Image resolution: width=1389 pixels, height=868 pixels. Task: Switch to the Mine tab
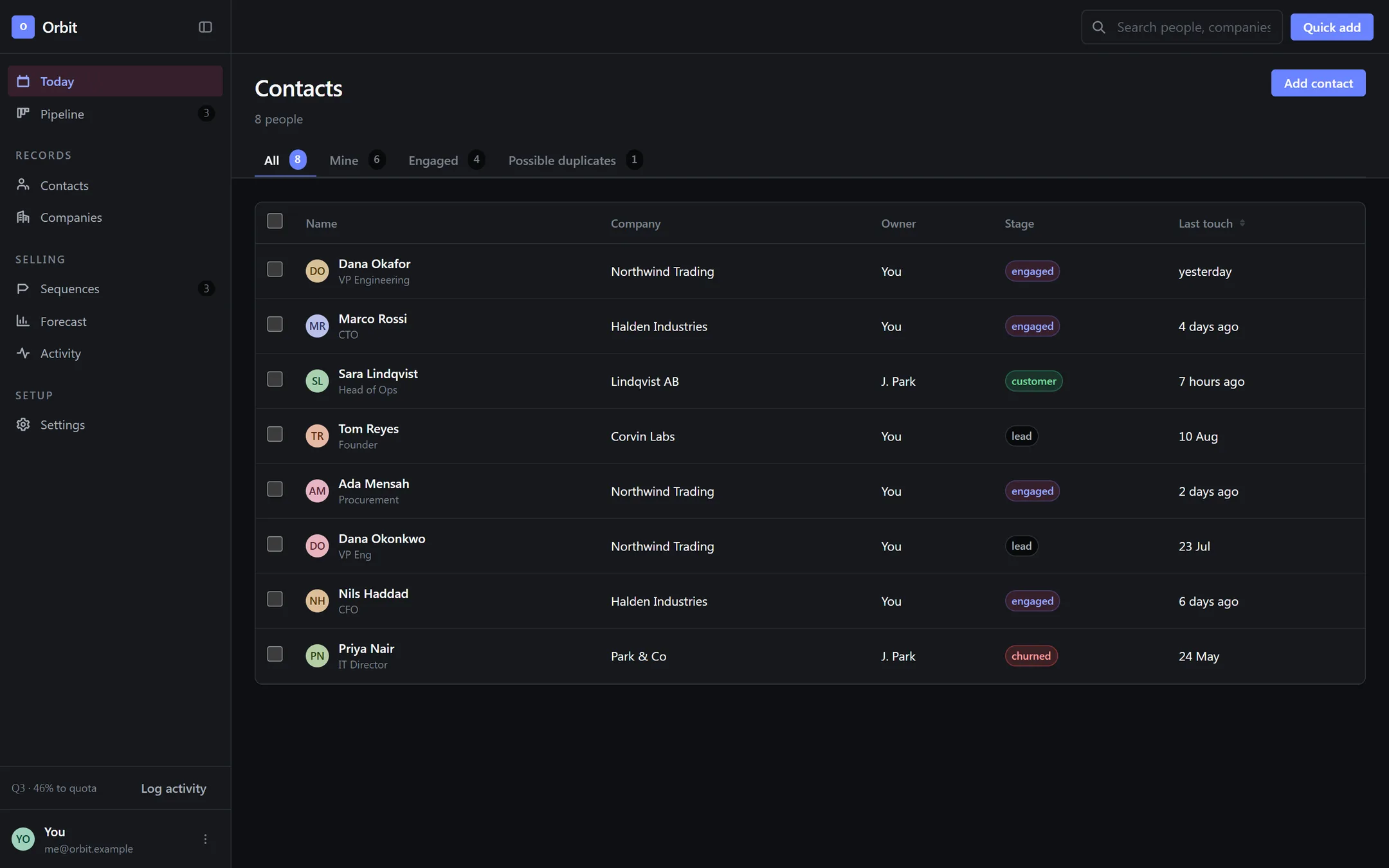[357, 160]
